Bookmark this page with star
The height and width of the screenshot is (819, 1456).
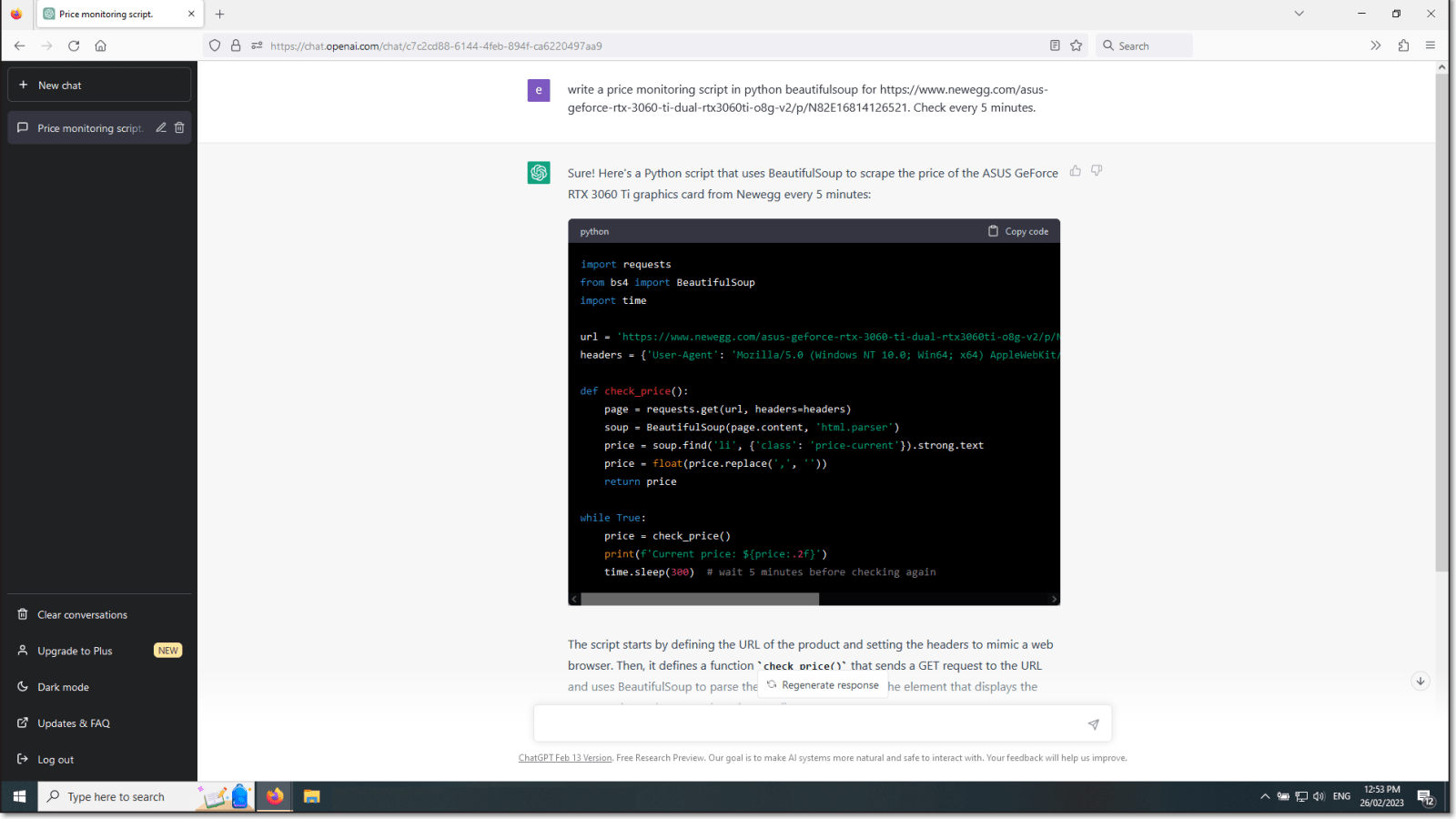(1077, 45)
